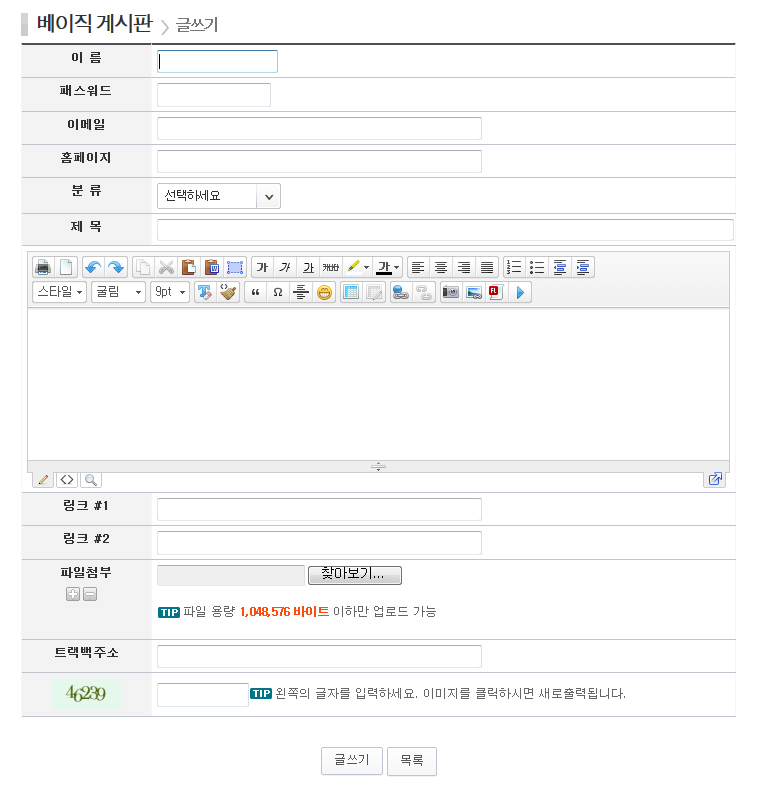
Task: Click the blockquote quotation icon
Action: [255, 292]
